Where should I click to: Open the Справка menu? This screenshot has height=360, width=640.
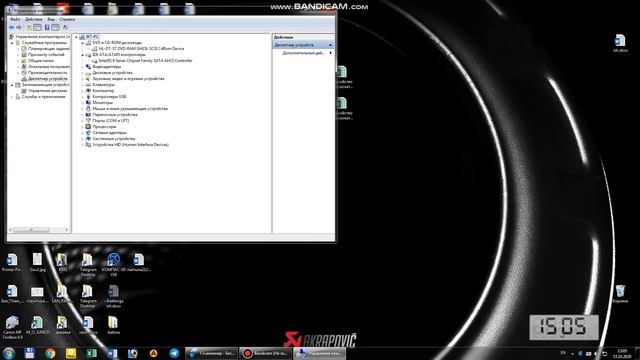click(67, 19)
